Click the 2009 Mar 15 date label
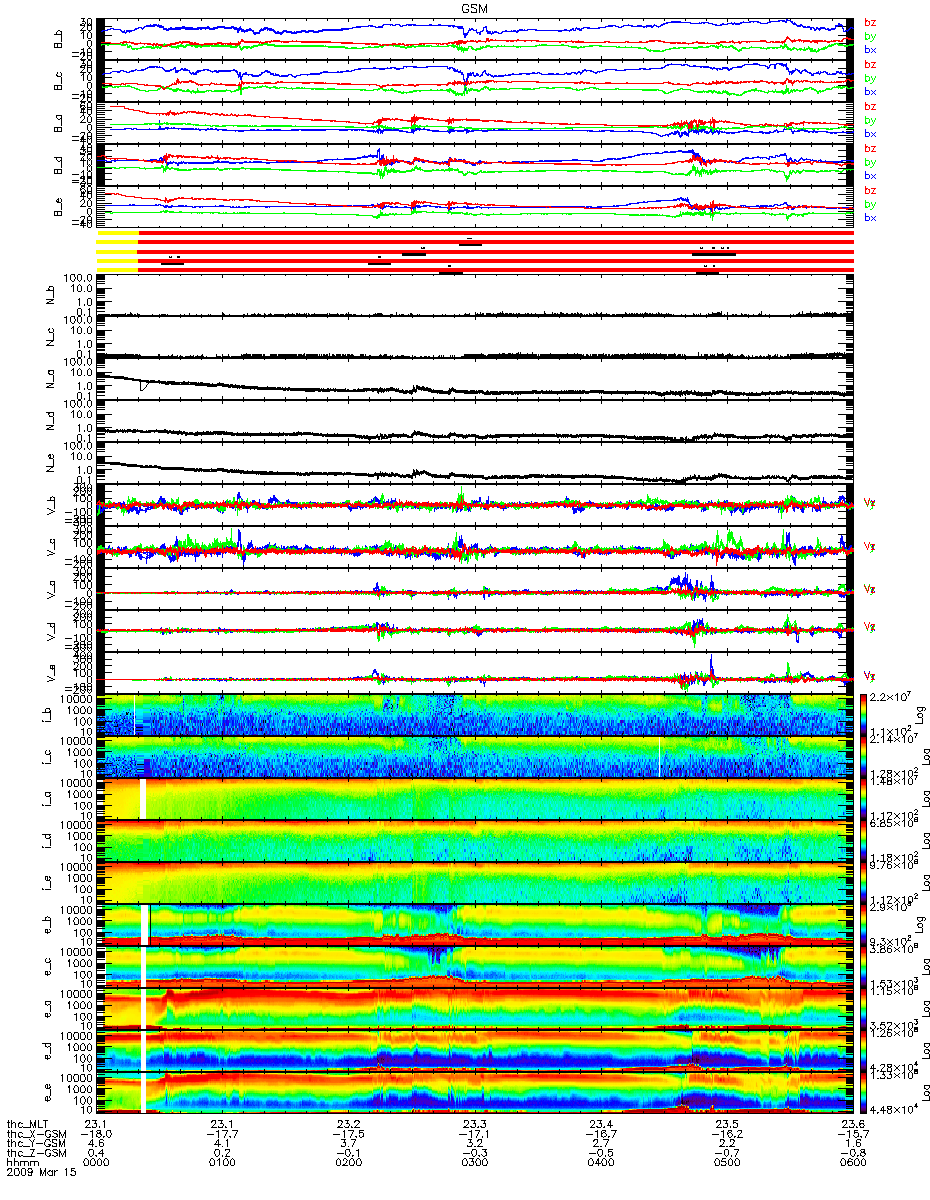Image resolution: width=930 pixels, height=1200 pixels. click(40, 1174)
